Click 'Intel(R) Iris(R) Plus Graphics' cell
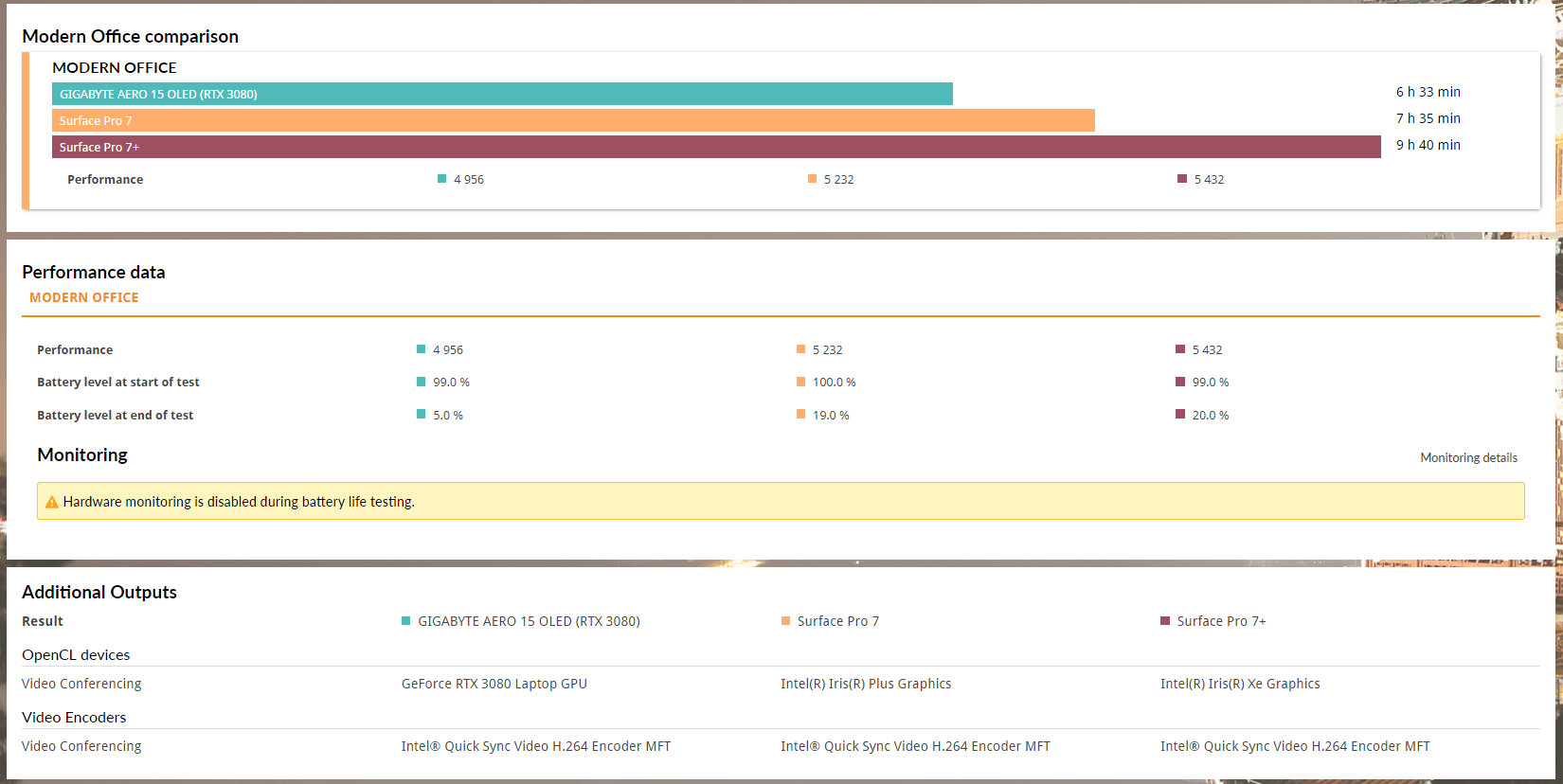Image resolution: width=1563 pixels, height=784 pixels. point(866,684)
